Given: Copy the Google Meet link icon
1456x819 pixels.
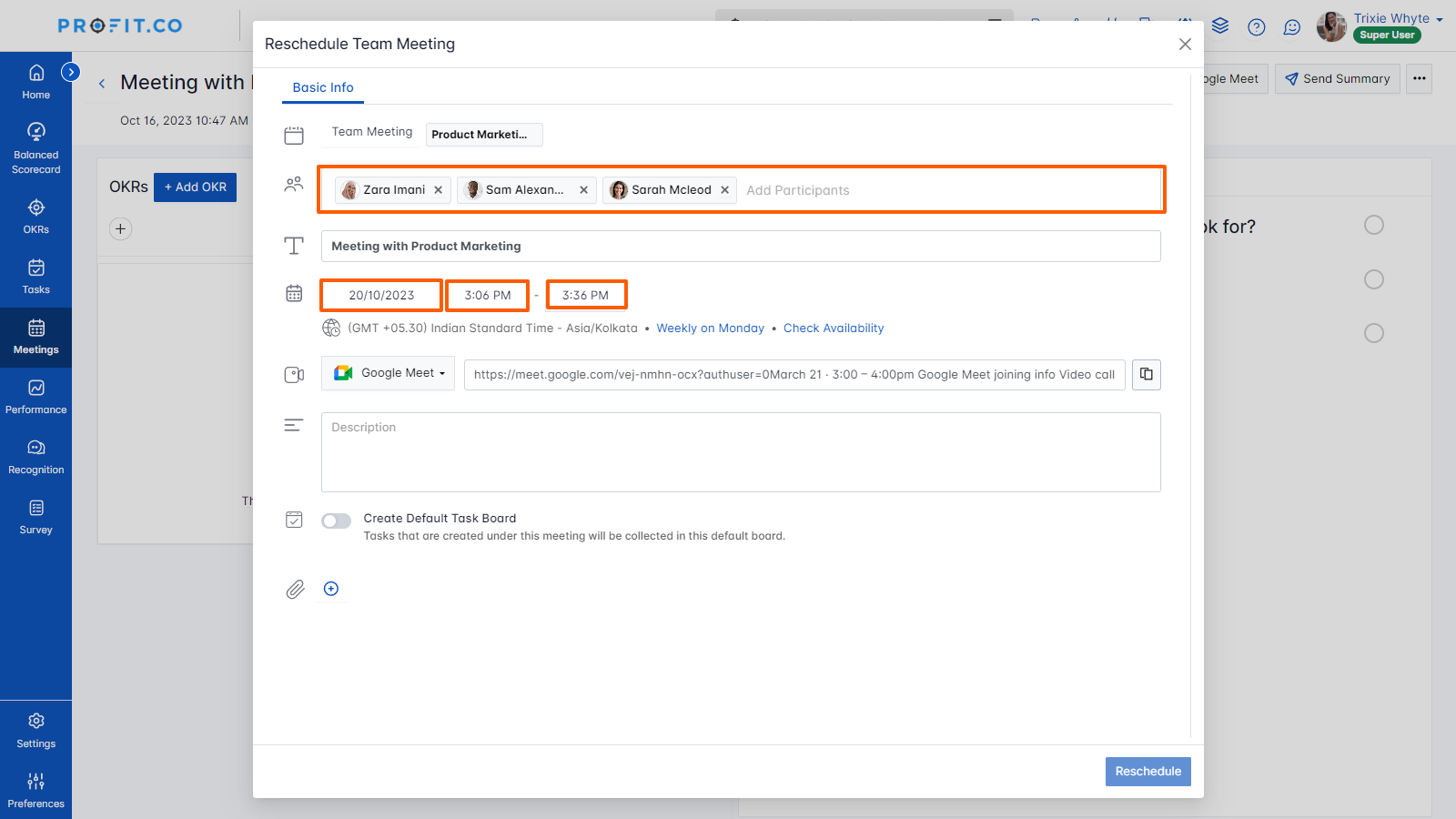Looking at the screenshot, I should coord(1146,374).
